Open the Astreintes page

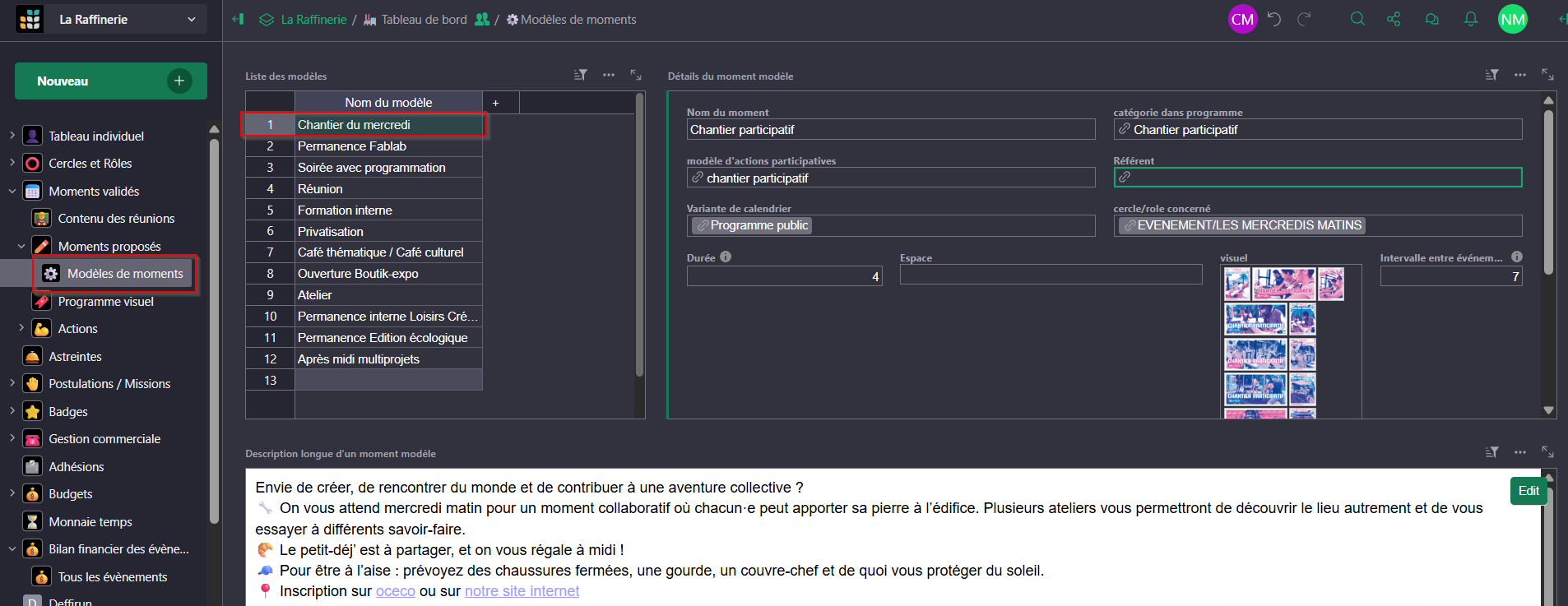75,356
